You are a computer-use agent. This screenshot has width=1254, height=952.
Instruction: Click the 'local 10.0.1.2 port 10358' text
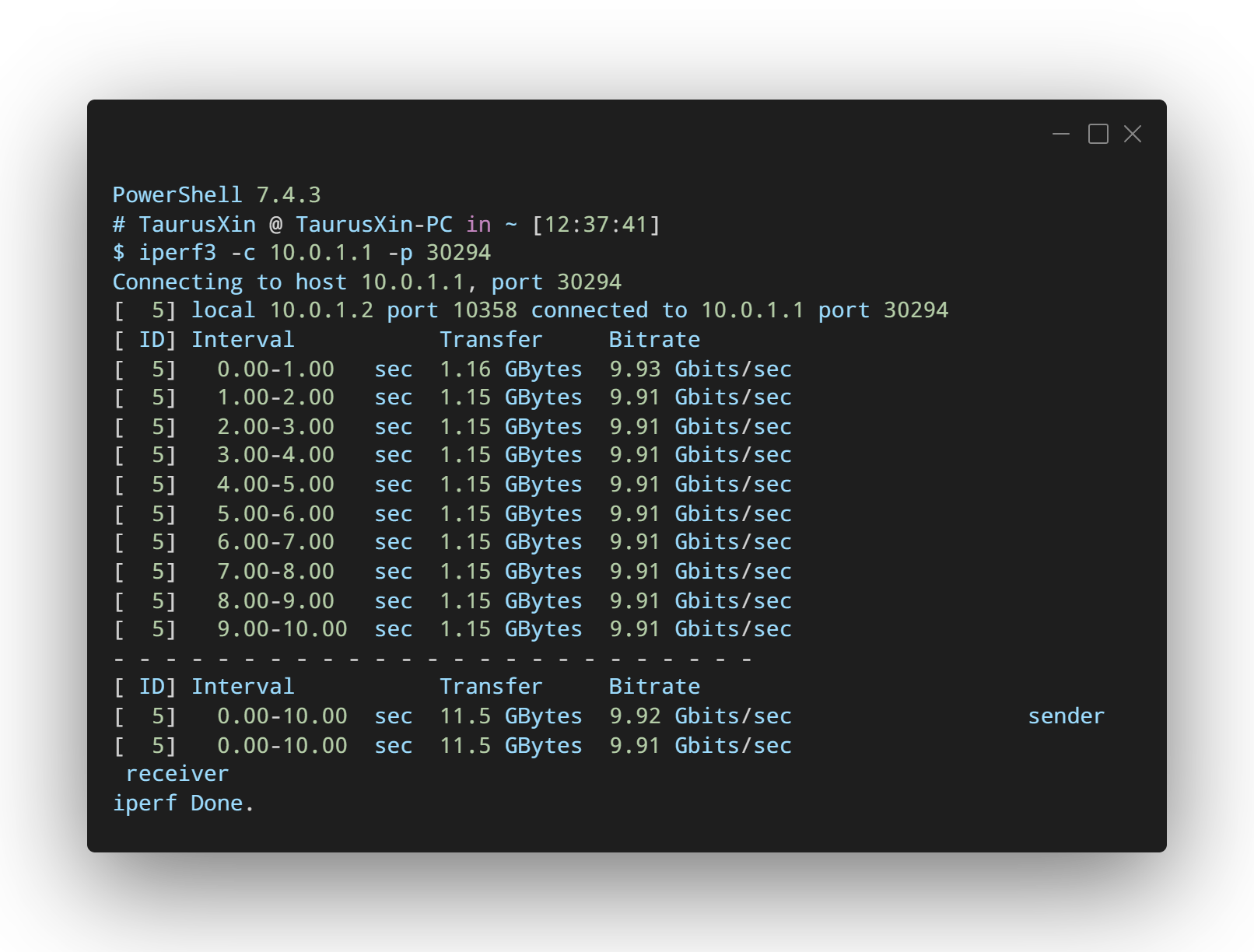point(354,310)
